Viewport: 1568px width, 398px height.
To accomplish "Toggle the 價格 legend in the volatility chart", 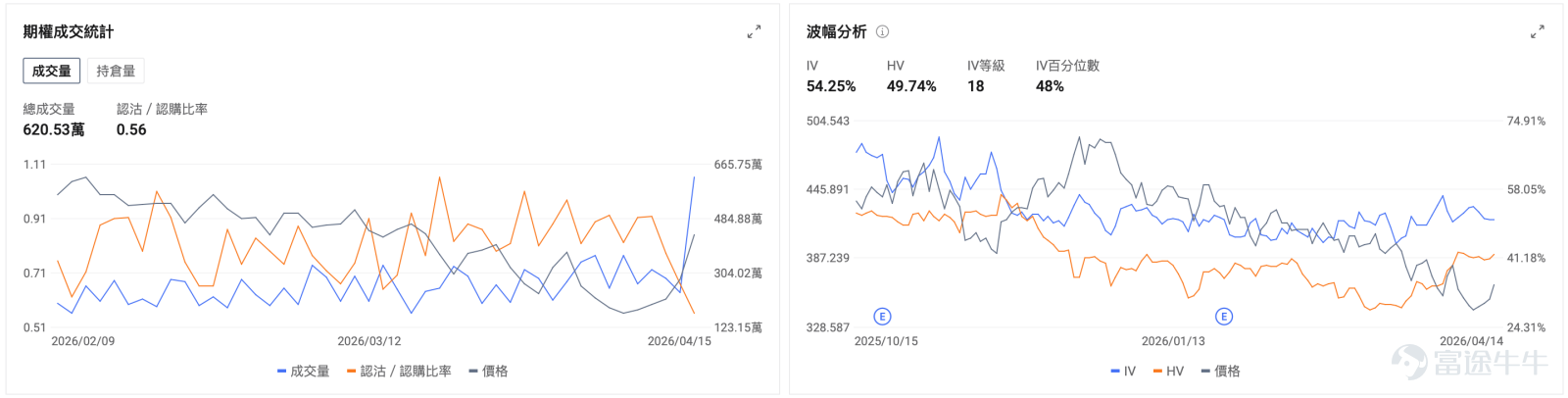I will [x=1220, y=371].
